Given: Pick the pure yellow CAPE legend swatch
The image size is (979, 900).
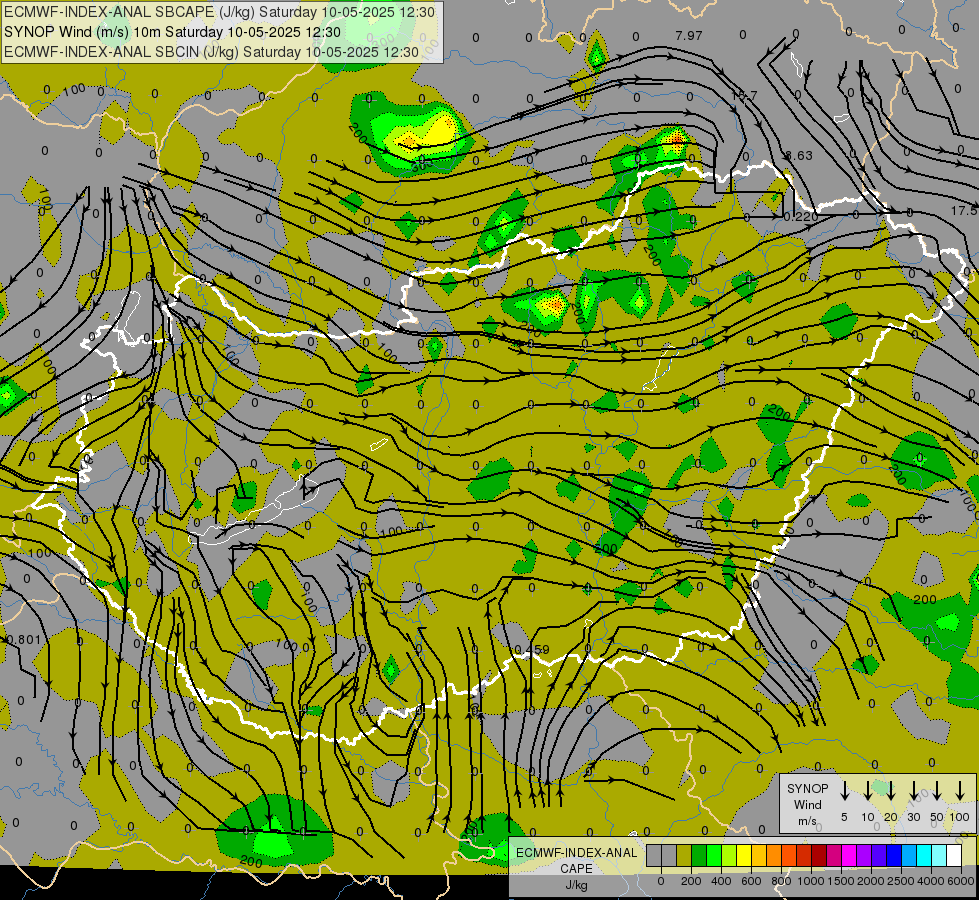Looking at the screenshot, I should (x=744, y=855).
